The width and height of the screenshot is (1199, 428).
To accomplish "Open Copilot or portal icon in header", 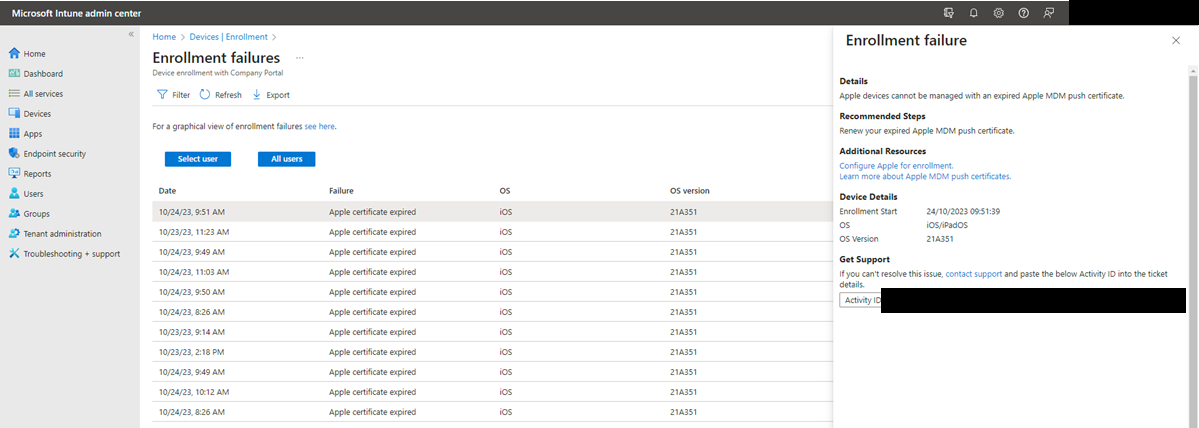I will 949,13.
